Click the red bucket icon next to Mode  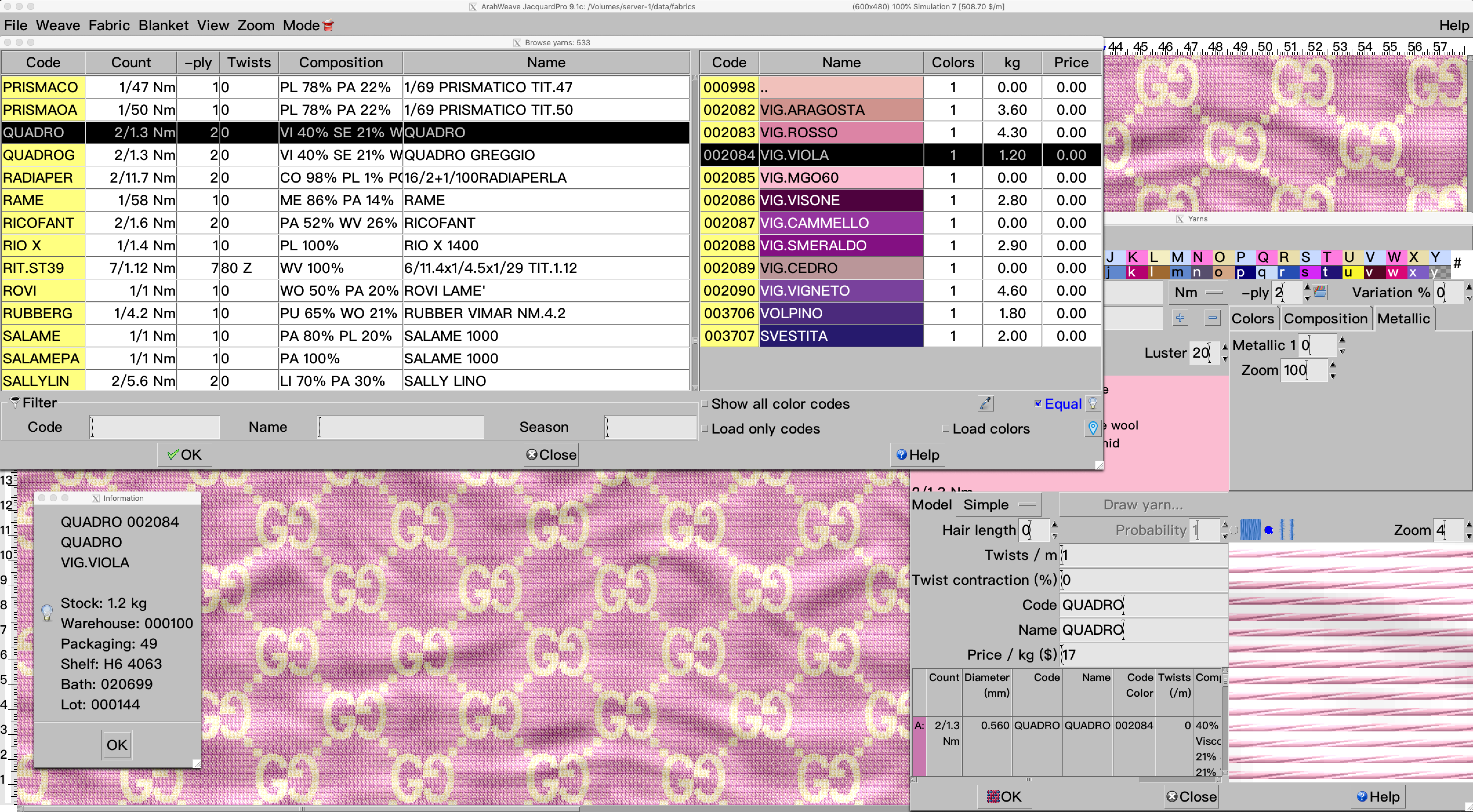328,25
